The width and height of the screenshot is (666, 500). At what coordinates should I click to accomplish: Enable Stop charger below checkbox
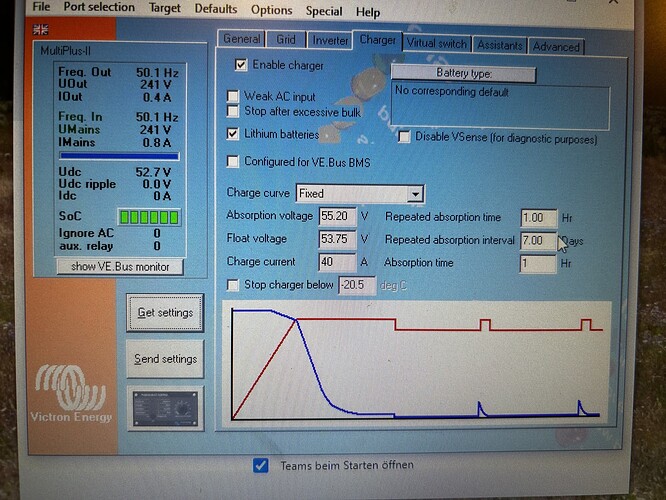233,285
